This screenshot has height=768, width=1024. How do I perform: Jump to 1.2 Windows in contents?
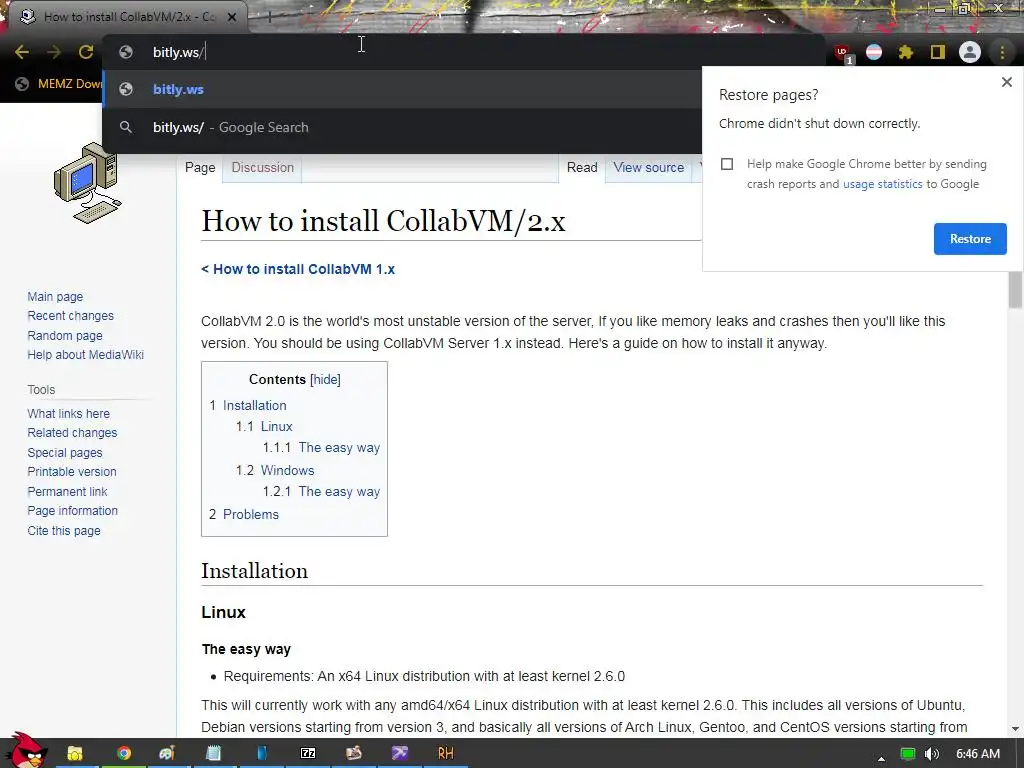coord(275,470)
